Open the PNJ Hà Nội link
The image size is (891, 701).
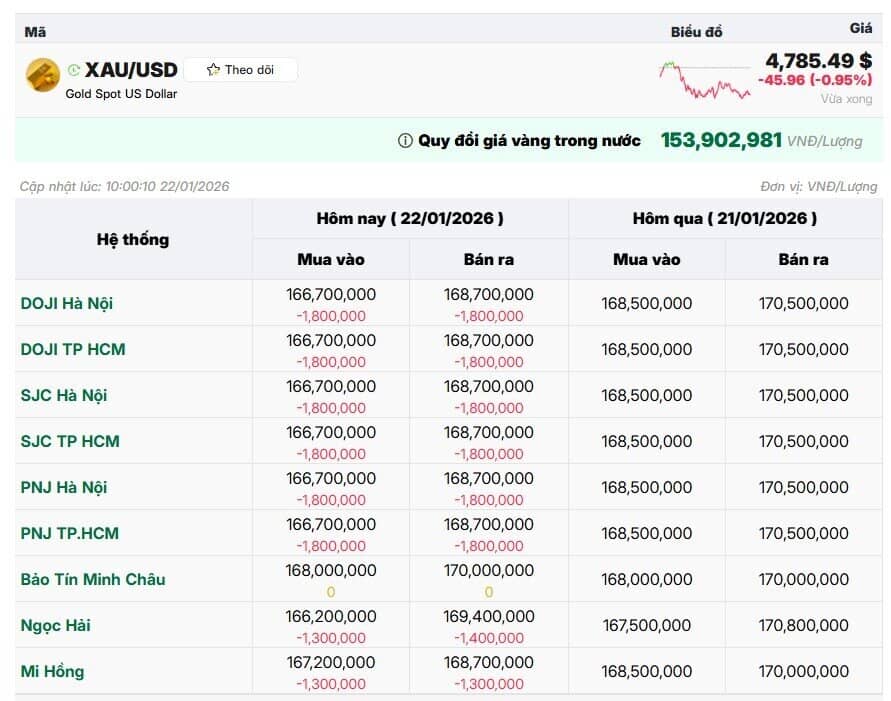pos(64,487)
